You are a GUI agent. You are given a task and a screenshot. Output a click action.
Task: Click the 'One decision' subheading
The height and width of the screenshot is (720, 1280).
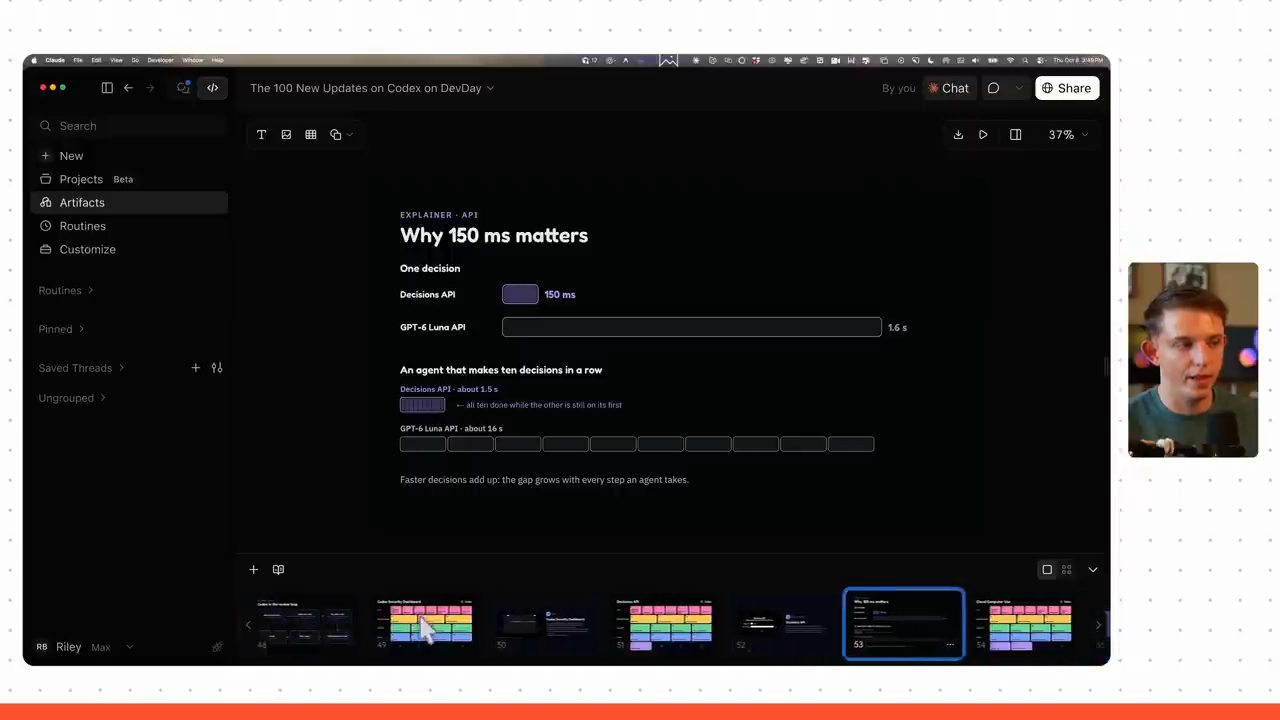[430, 268]
